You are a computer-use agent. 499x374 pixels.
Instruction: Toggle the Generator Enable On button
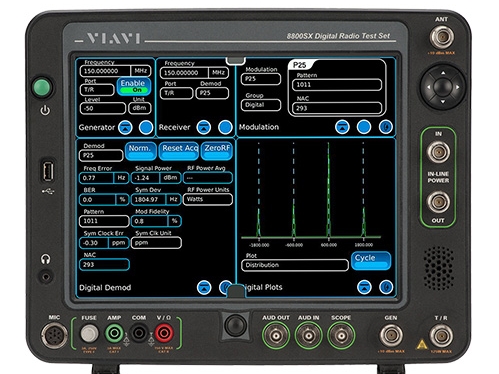point(133,86)
